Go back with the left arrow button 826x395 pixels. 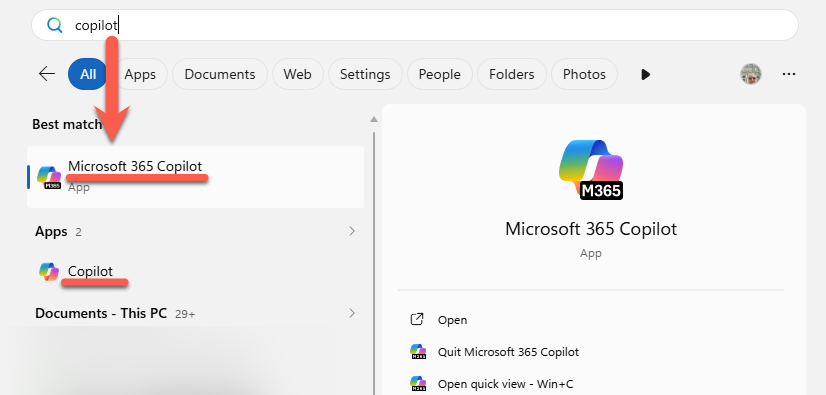coord(47,74)
